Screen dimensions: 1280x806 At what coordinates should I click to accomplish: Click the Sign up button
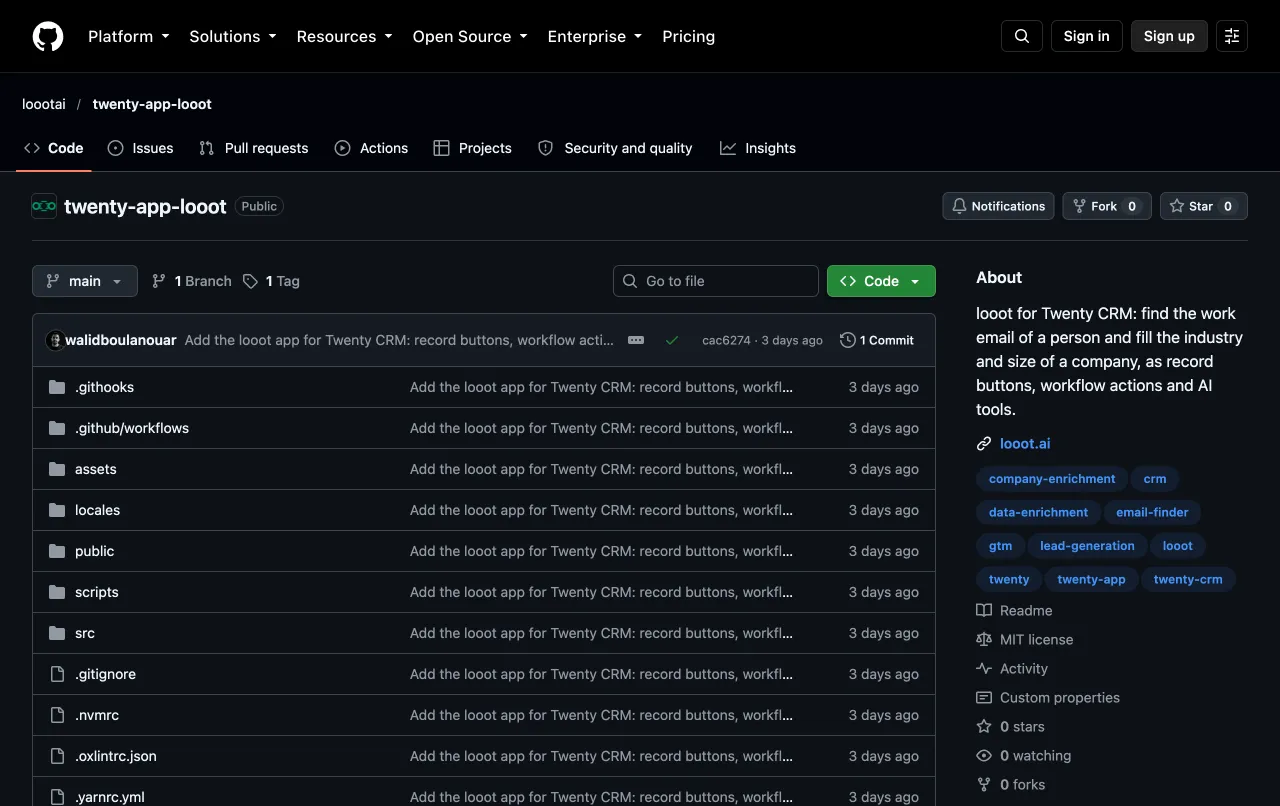pos(1169,36)
